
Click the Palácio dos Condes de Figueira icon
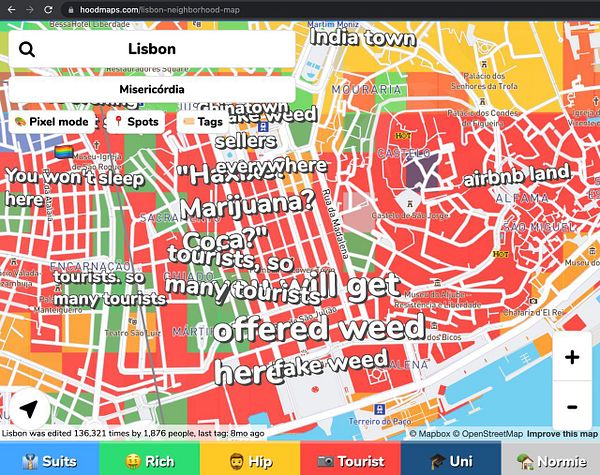(483, 102)
